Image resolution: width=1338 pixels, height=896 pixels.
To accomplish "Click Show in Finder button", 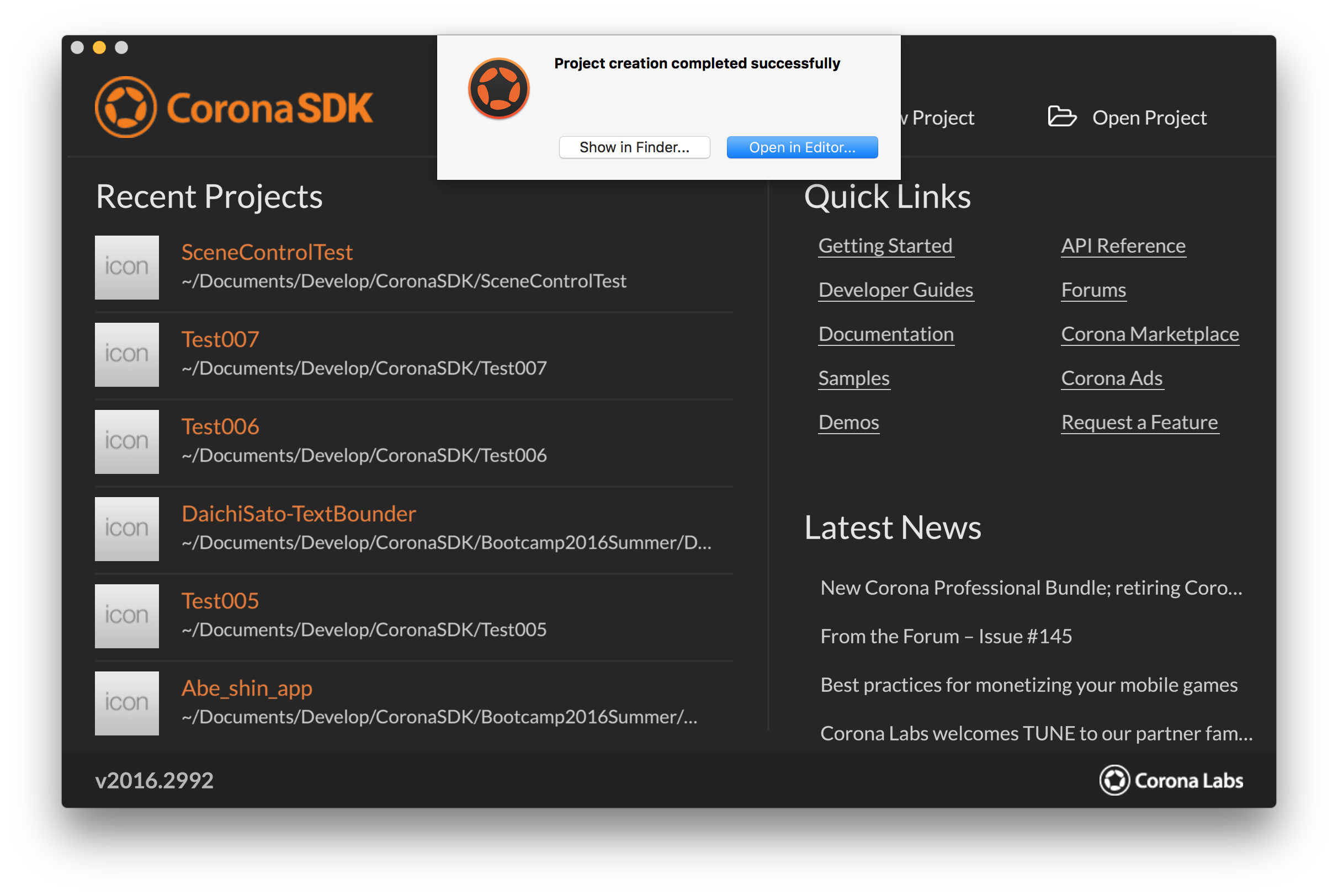I will point(634,147).
